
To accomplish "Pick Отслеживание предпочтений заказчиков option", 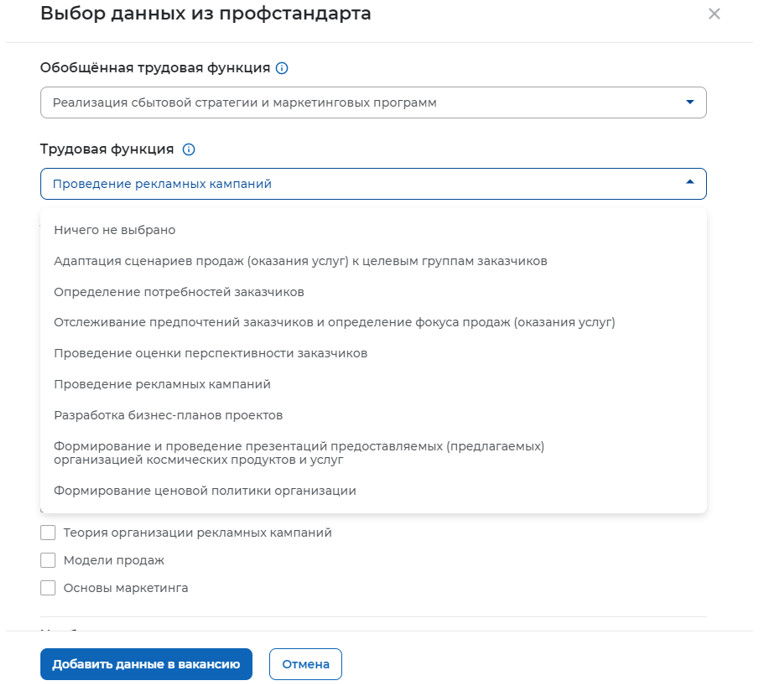I will tap(334, 322).
